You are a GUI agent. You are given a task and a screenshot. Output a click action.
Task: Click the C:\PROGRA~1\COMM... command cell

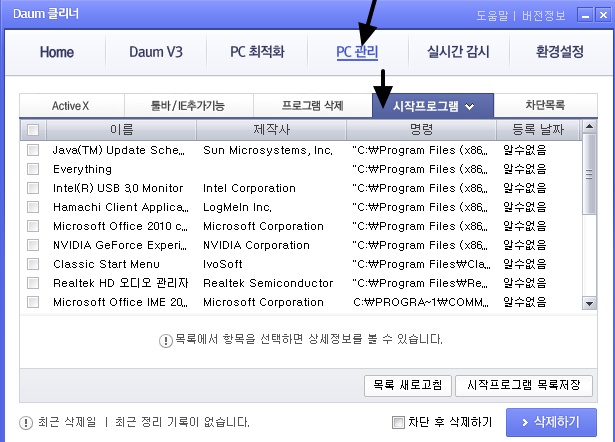pos(421,302)
